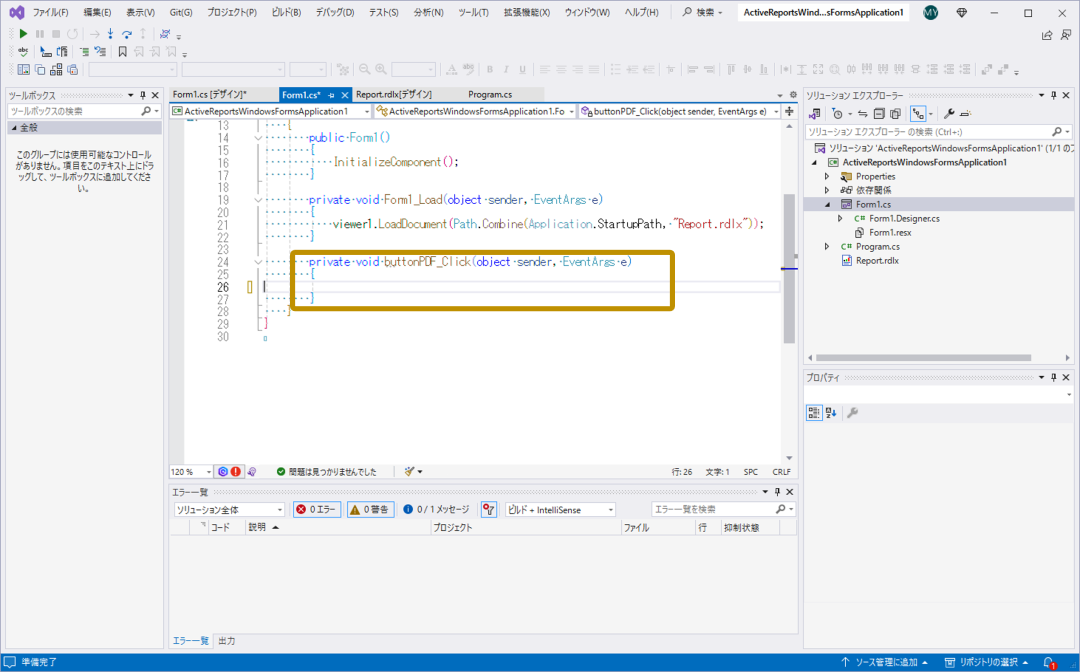Open the Git menu
1080x672 pixels.
(x=180, y=12)
